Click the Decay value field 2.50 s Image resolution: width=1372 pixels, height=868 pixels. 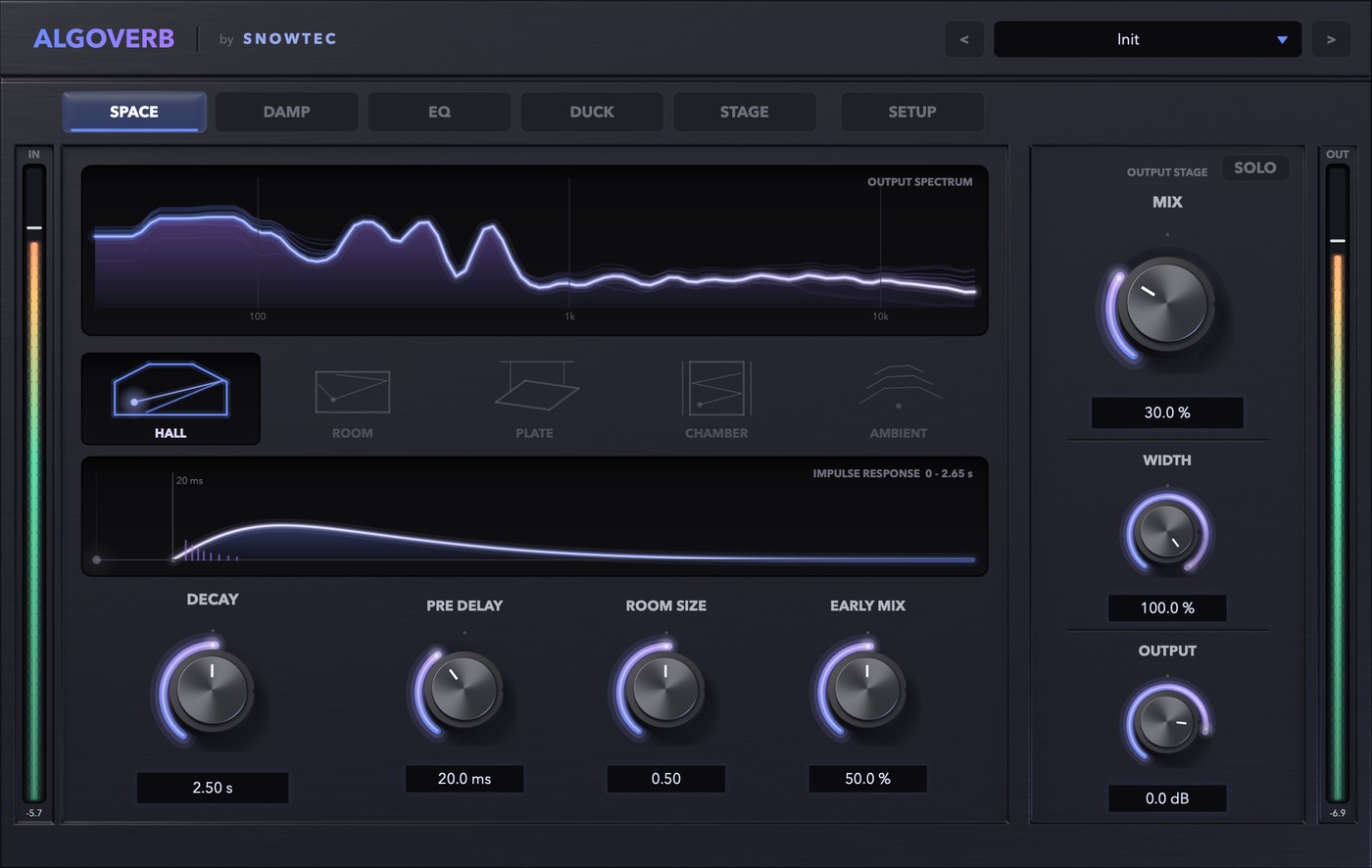click(213, 788)
